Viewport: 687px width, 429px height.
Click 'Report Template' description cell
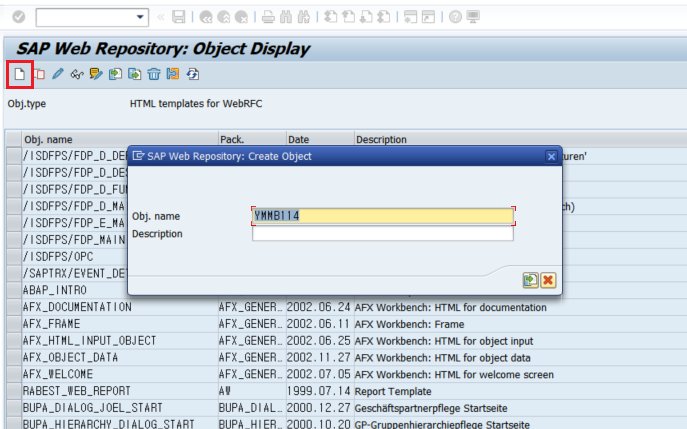coord(393,391)
